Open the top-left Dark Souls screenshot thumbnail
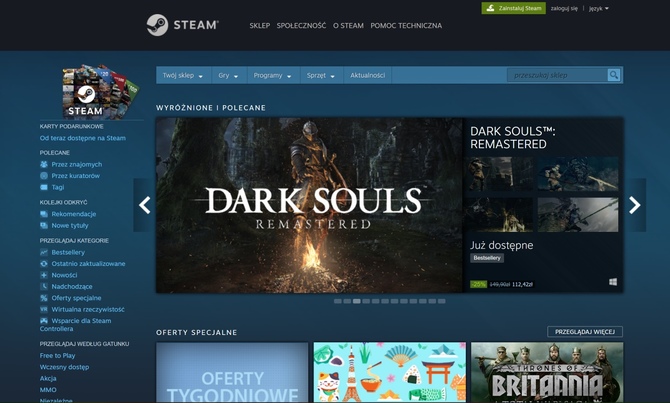This screenshot has height=403, width=670. coord(499,174)
